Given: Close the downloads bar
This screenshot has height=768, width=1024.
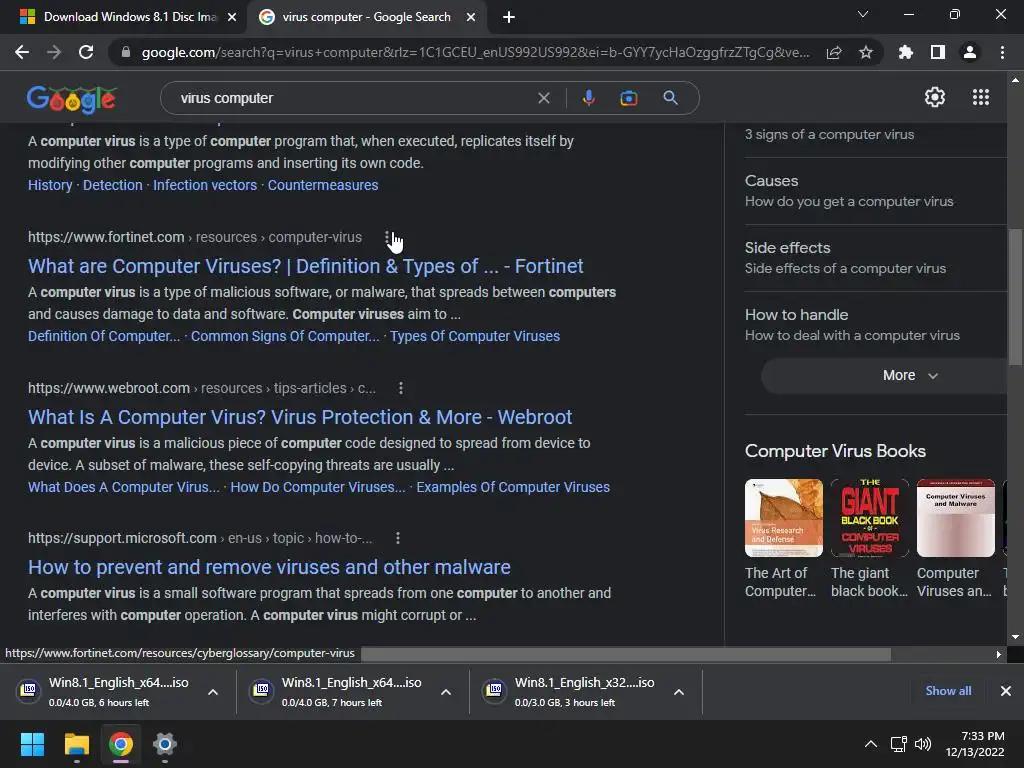Looking at the screenshot, I should tap(1006, 690).
